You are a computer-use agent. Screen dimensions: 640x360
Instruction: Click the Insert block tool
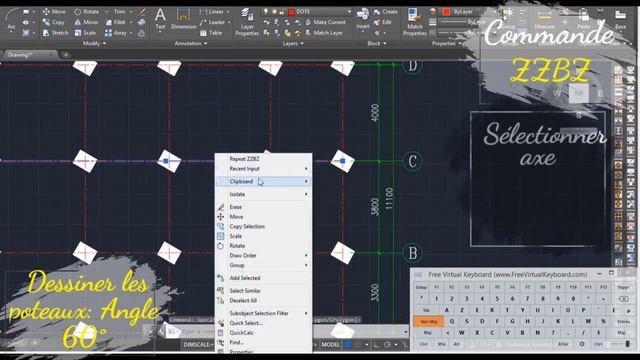[x=362, y=19]
